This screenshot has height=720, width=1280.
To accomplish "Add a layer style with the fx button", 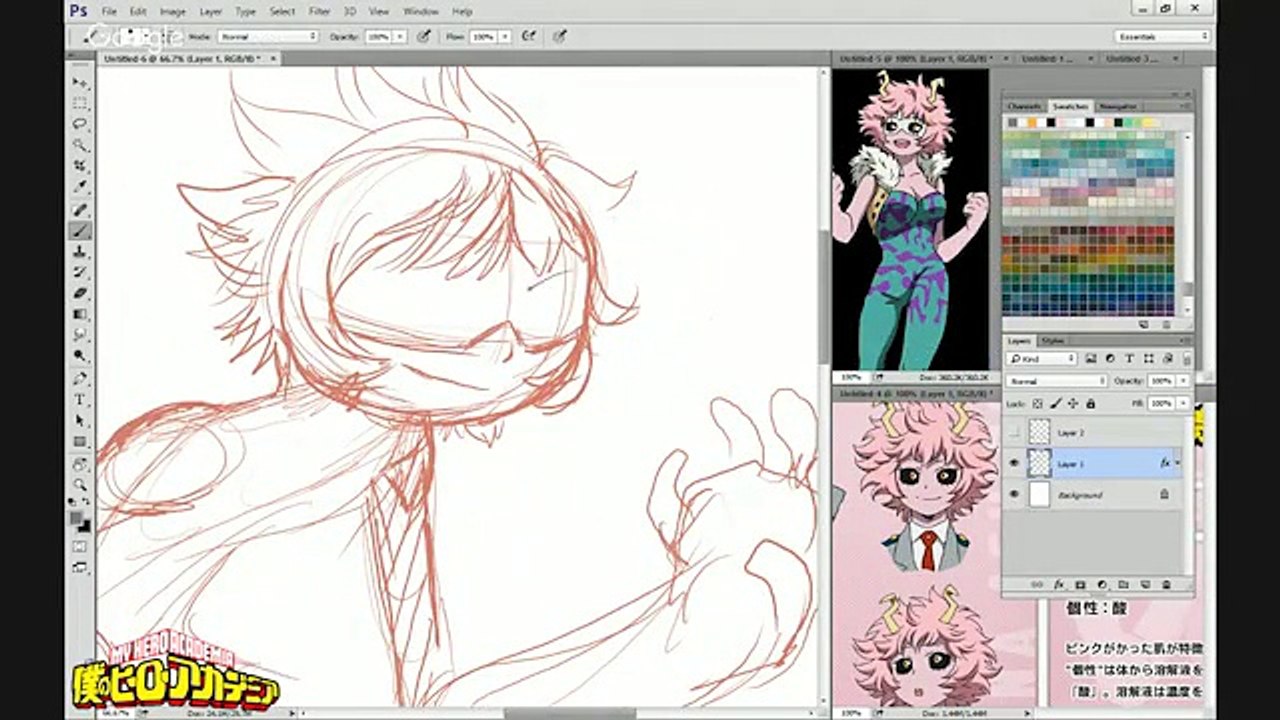I will [x=1058, y=584].
